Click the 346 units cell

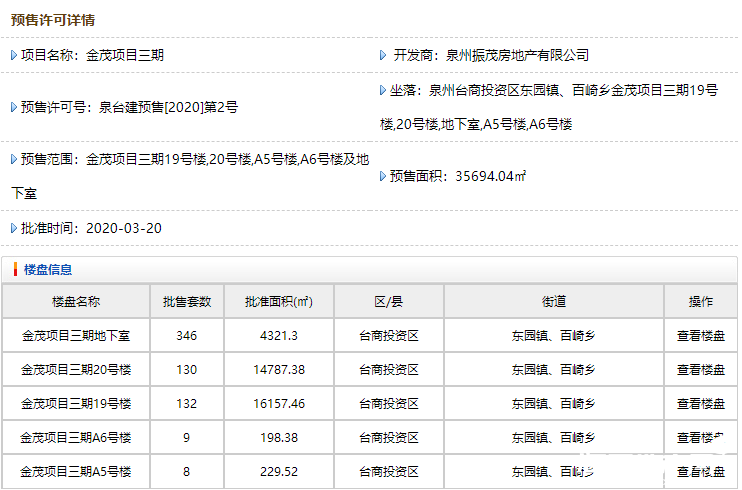pyautogui.click(x=186, y=336)
